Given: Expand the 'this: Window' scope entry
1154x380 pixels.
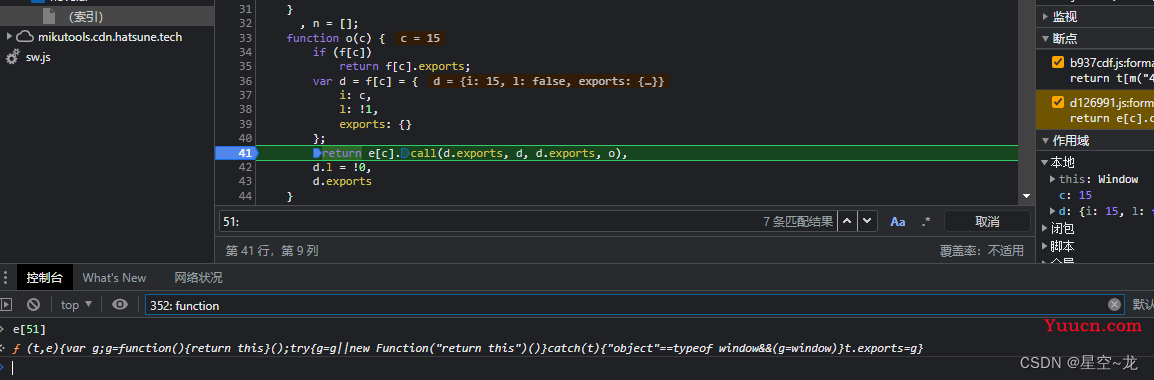Looking at the screenshot, I should [1053, 179].
